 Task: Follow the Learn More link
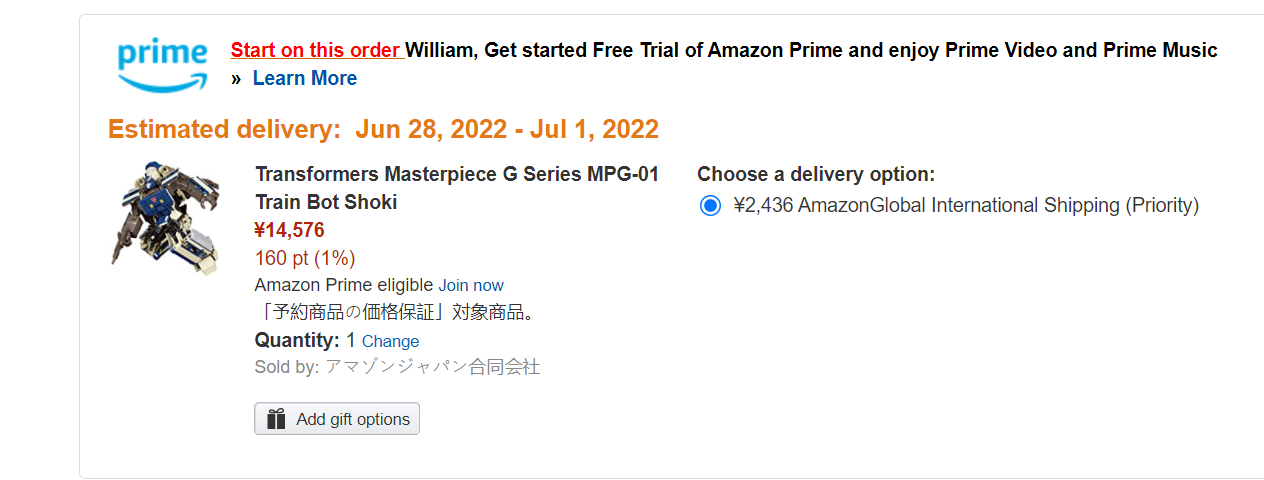coord(304,78)
